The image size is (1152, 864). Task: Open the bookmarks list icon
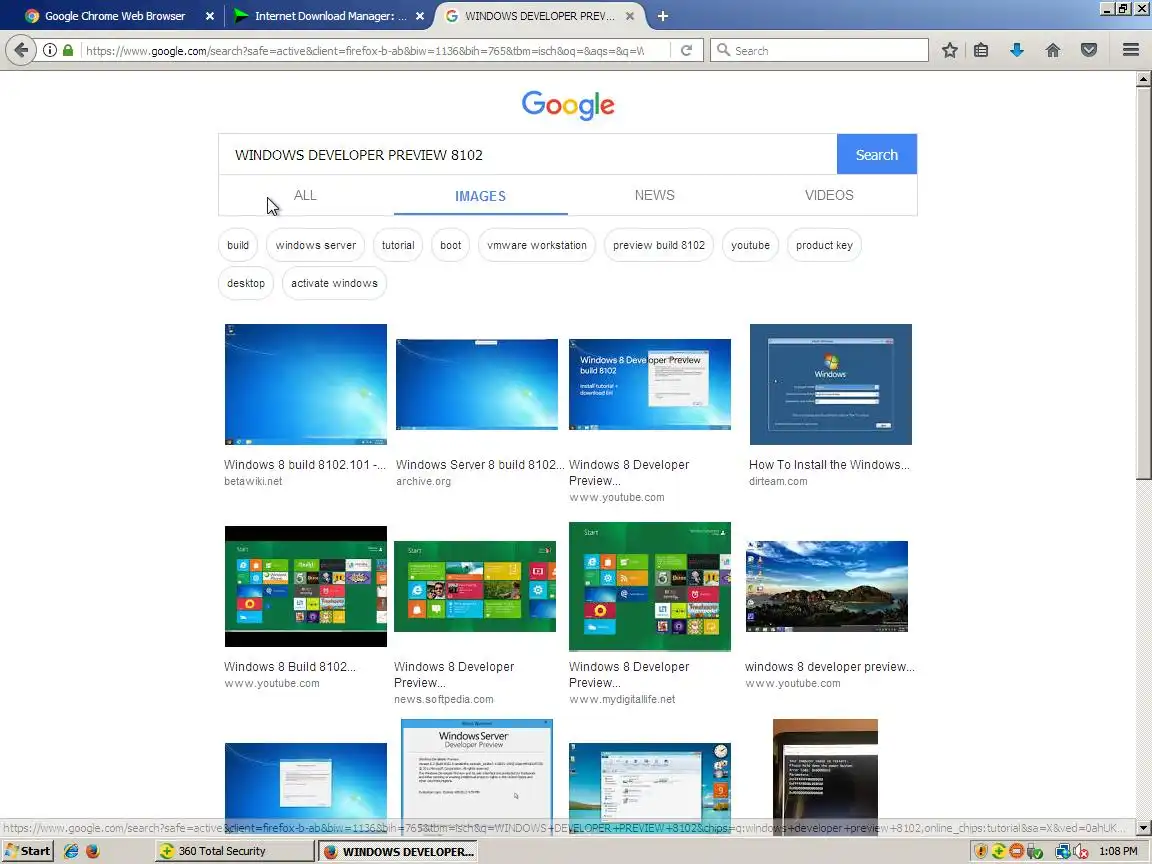(981, 50)
